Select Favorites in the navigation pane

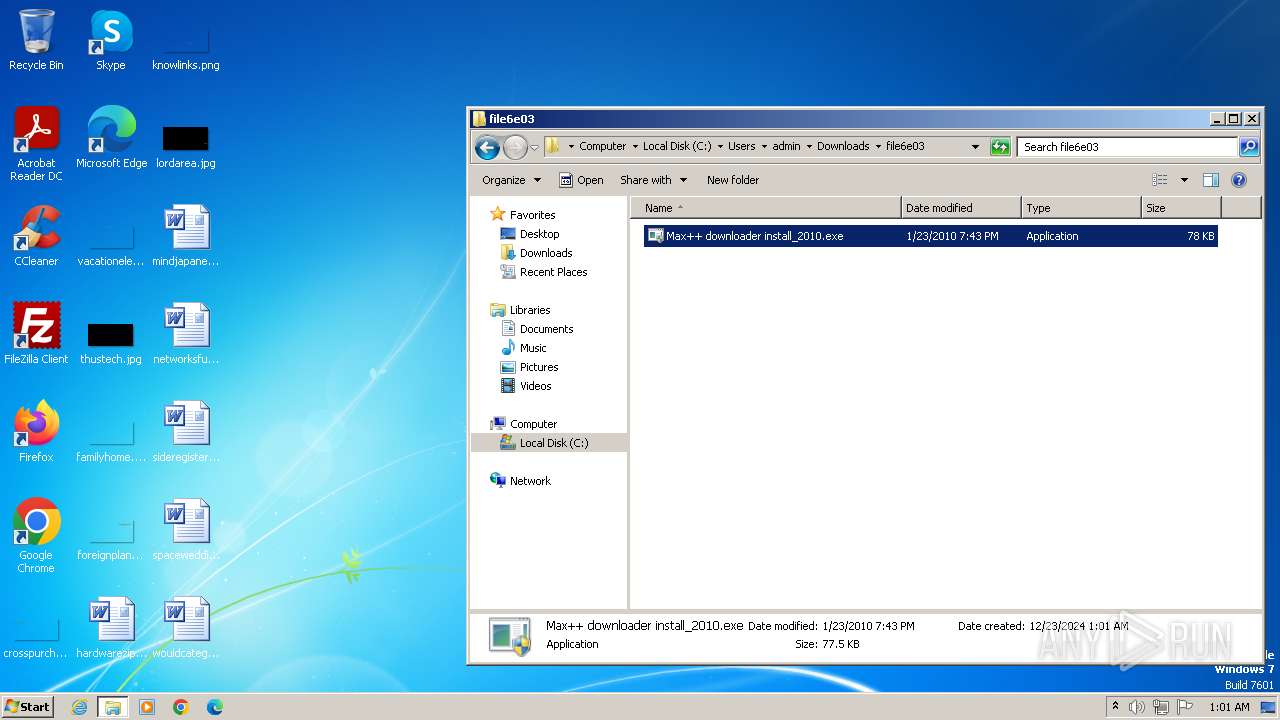(532, 215)
